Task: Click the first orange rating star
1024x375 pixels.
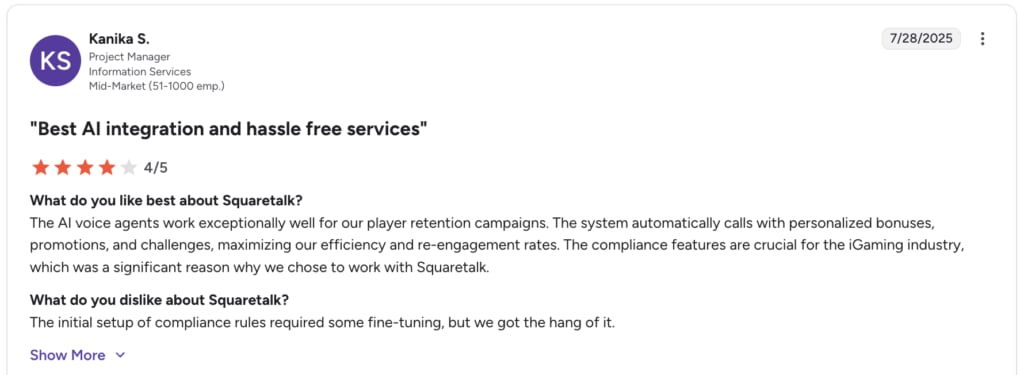Action: click(x=40, y=168)
